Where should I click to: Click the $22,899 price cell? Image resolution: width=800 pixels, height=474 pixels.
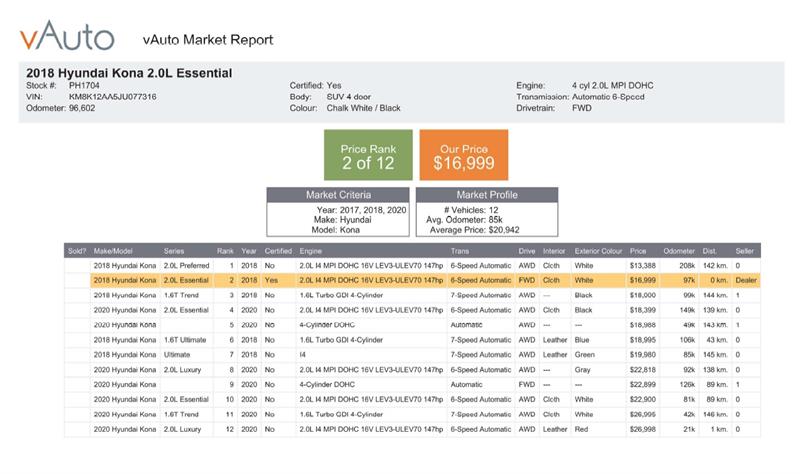pyautogui.click(x=643, y=385)
